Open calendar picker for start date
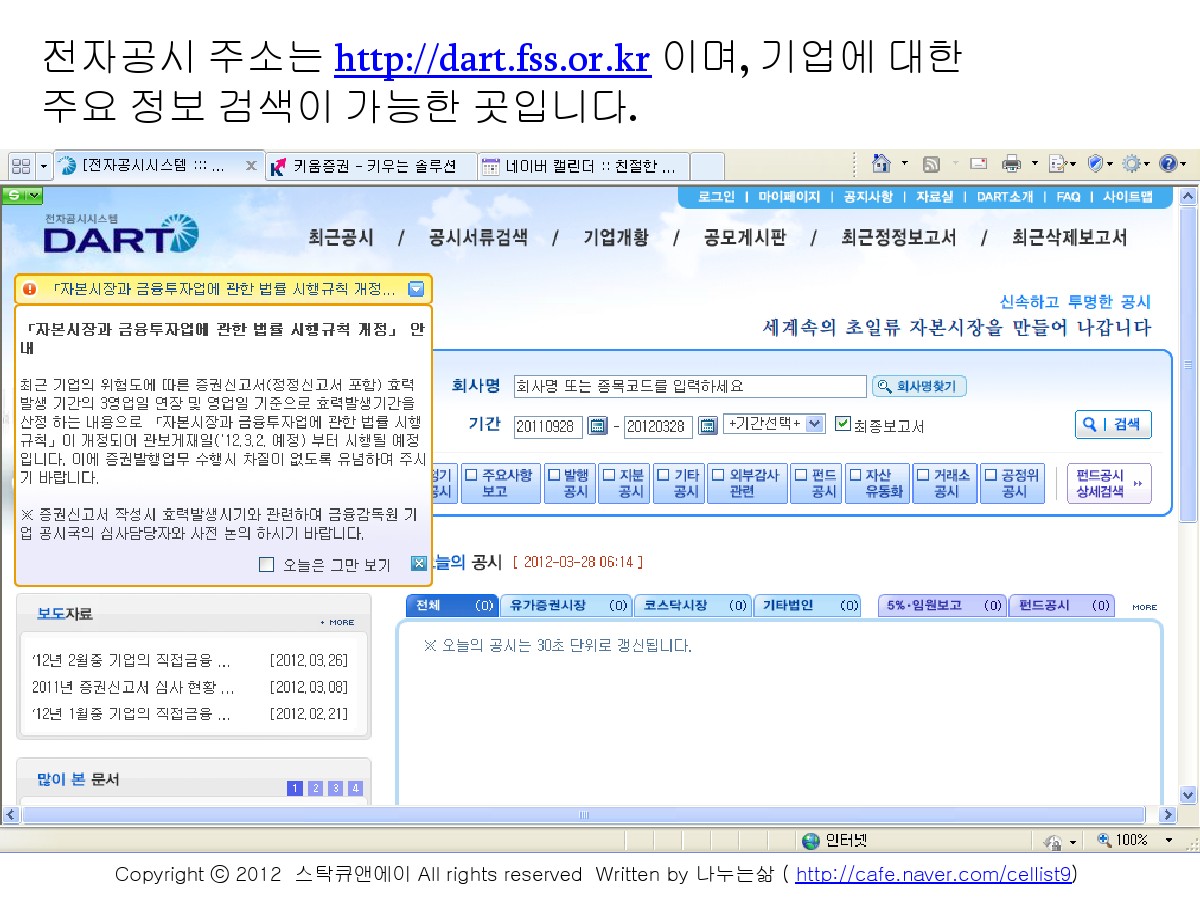 [x=597, y=425]
